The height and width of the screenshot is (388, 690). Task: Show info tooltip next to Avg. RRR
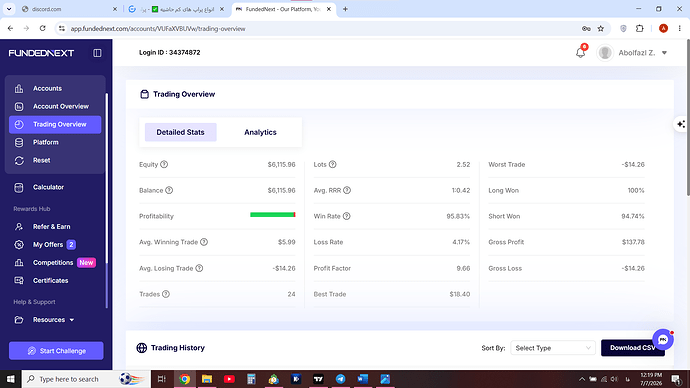(x=347, y=190)
